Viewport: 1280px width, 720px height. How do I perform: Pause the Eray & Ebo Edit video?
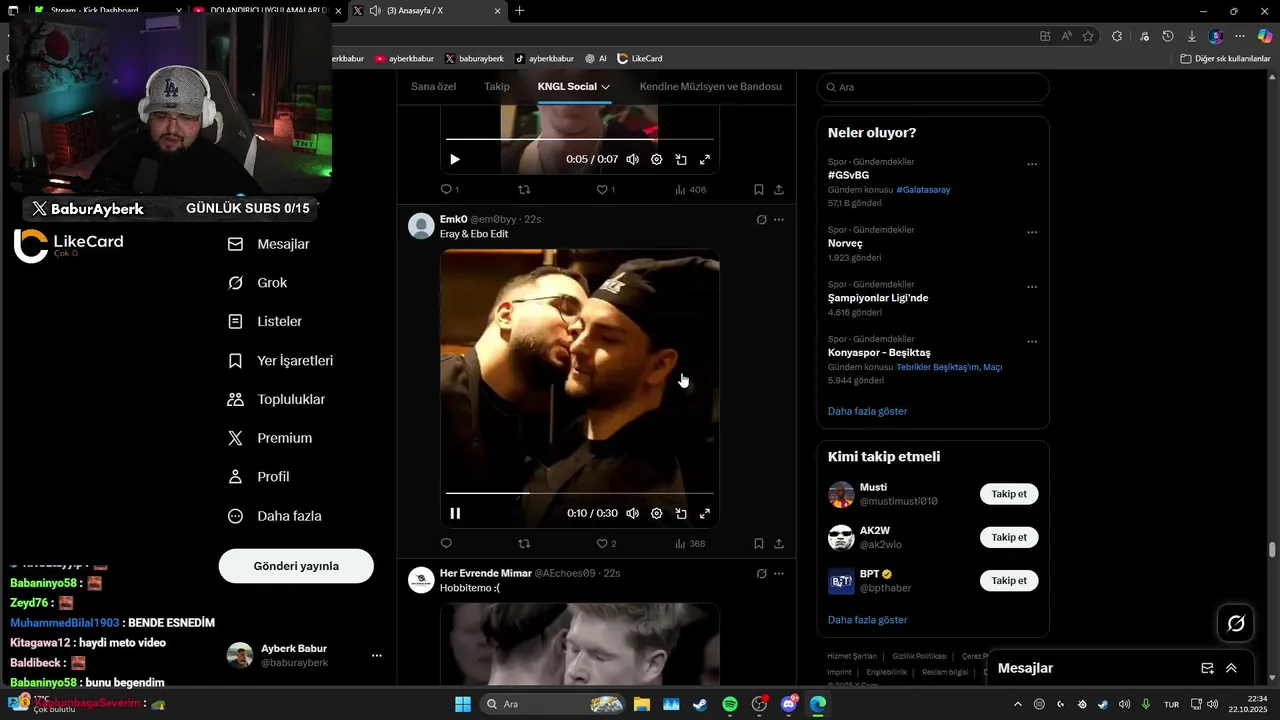click(455, 513)
